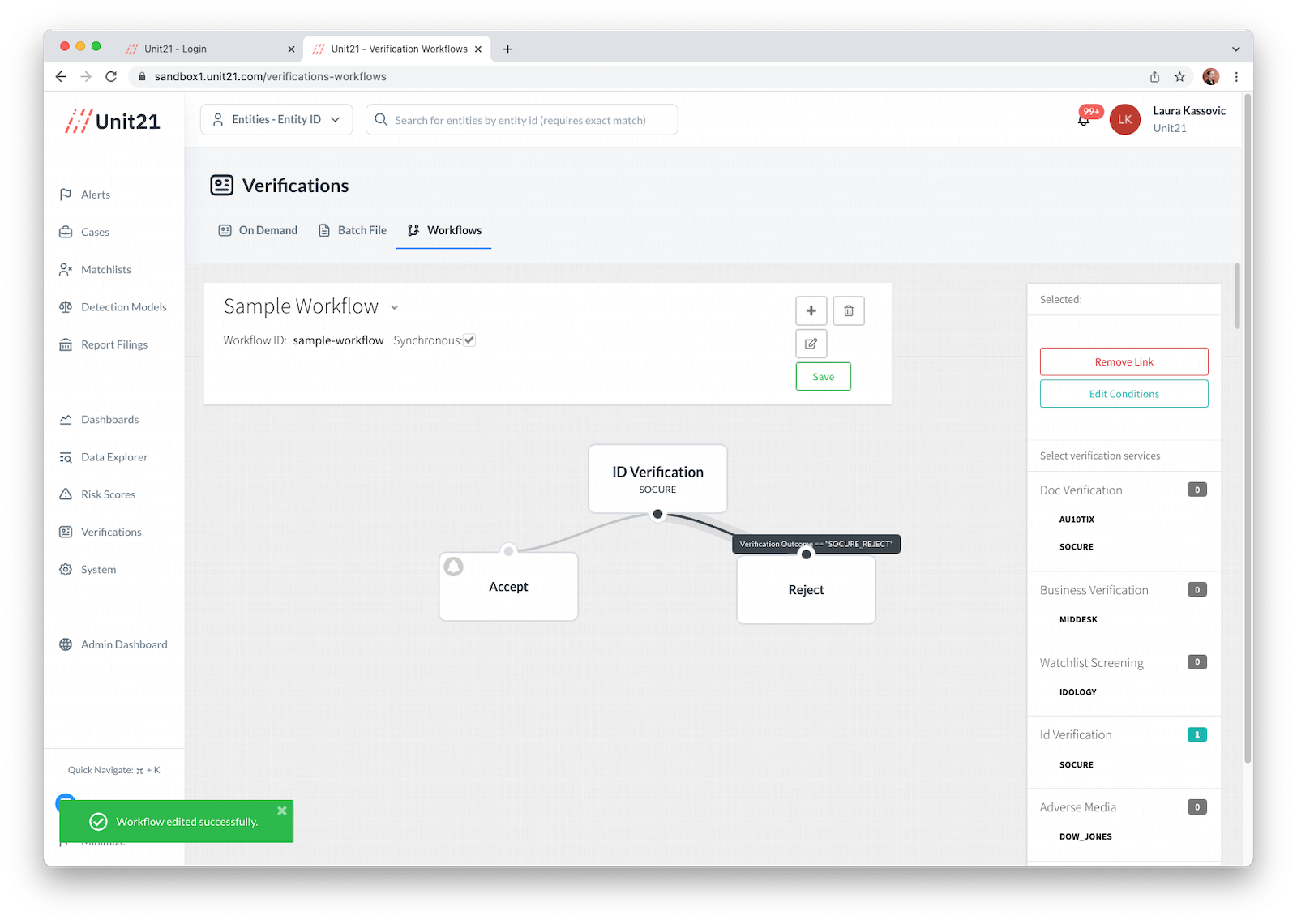Screen dimensions: 1297x924
Task: Open Admin Dashboard
Action: (113, 644)
